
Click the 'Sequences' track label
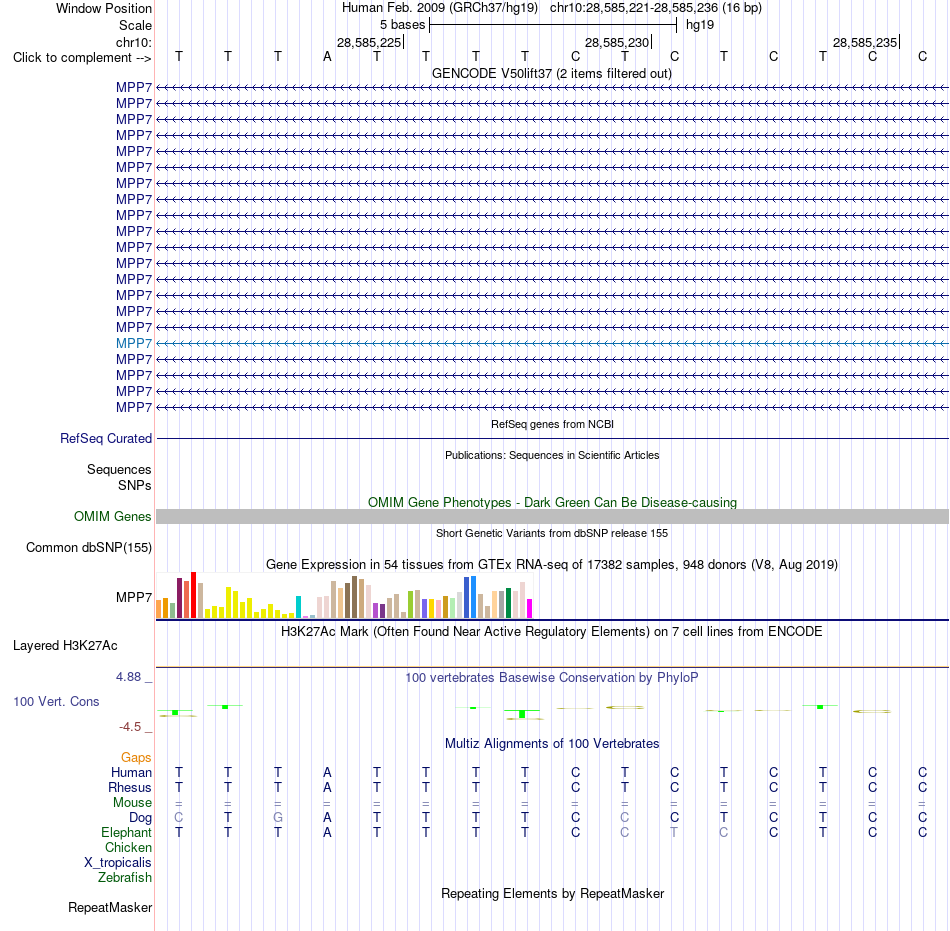119,469
